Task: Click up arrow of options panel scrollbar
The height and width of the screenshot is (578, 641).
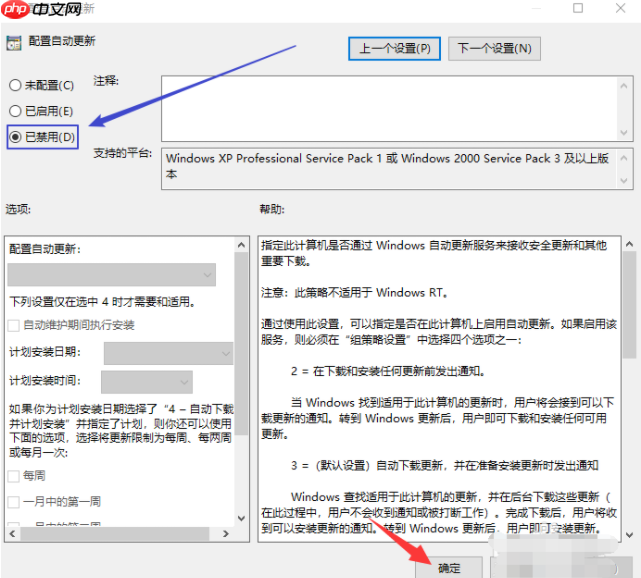Action: (241, 245)
